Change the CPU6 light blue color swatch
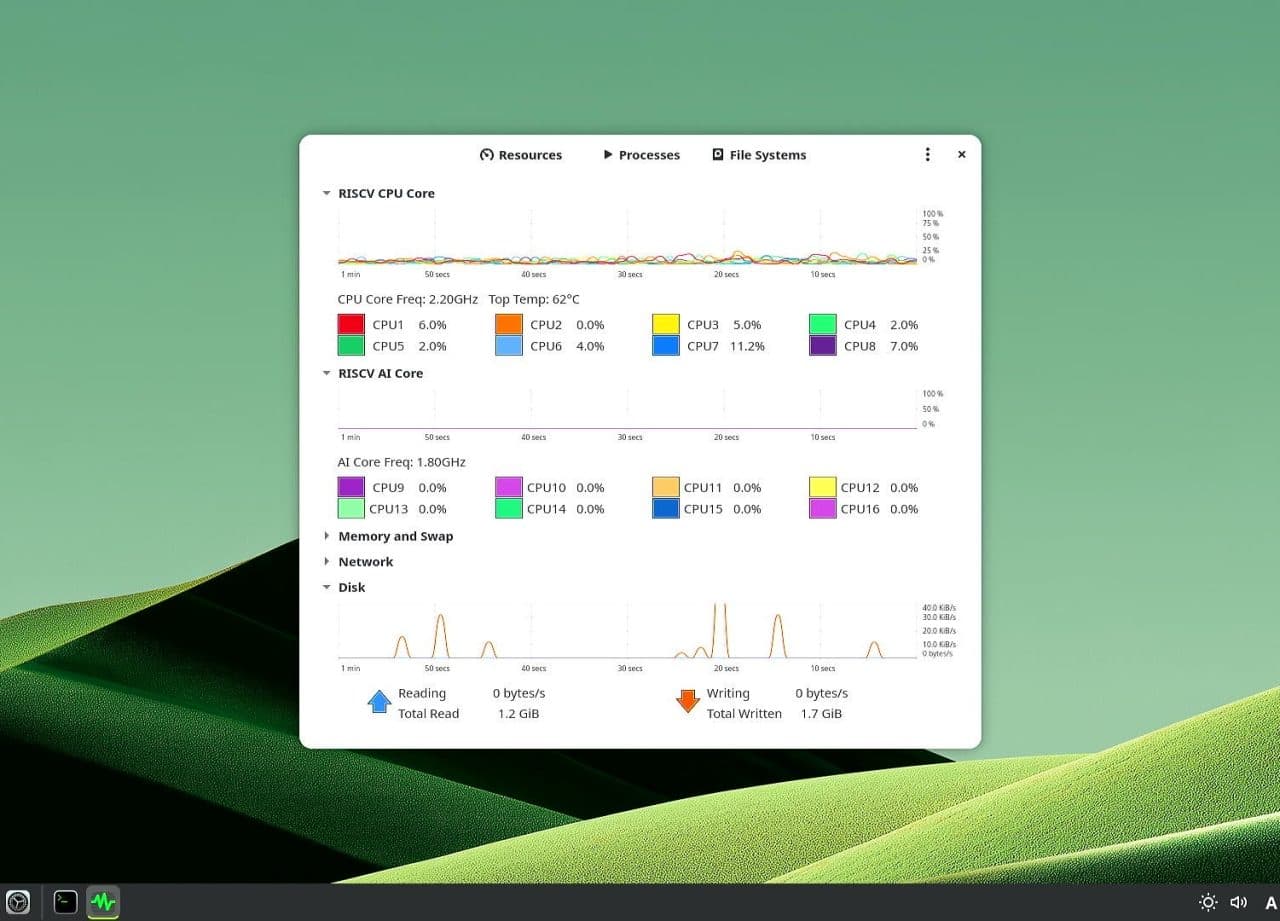Screen dimensions: 1280x921 pyautogui.click(x=509, y=346)
